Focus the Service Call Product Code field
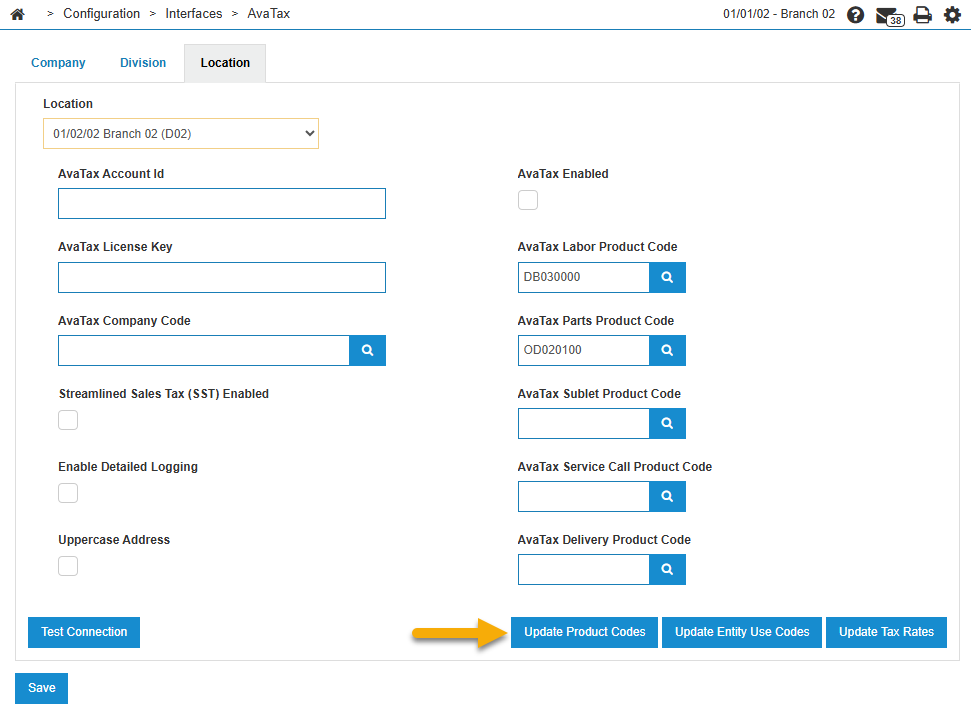Viewport: 971px width, 719px height. (583, 497)
